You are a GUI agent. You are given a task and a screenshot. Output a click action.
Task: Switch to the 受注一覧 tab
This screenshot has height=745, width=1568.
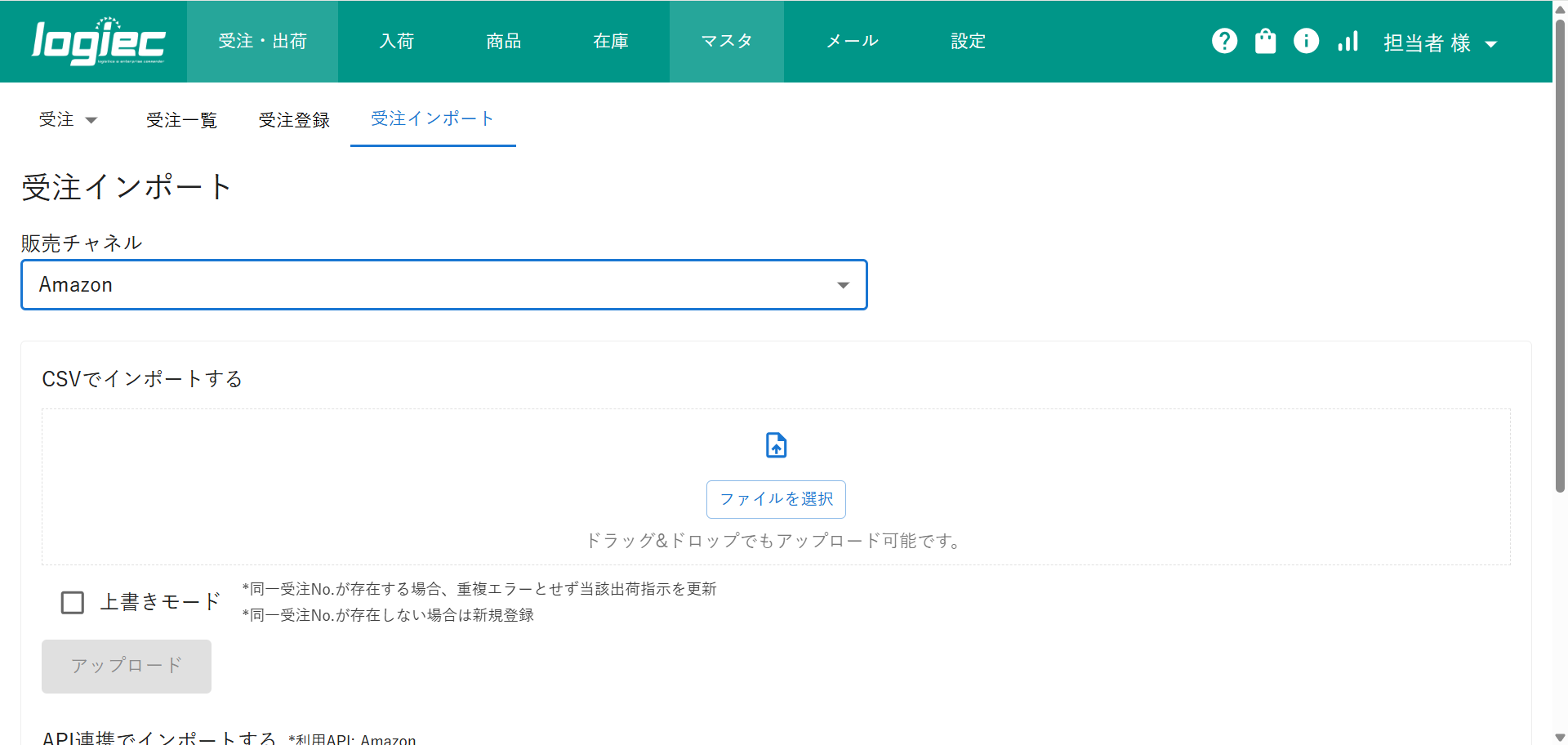(181, 120)
